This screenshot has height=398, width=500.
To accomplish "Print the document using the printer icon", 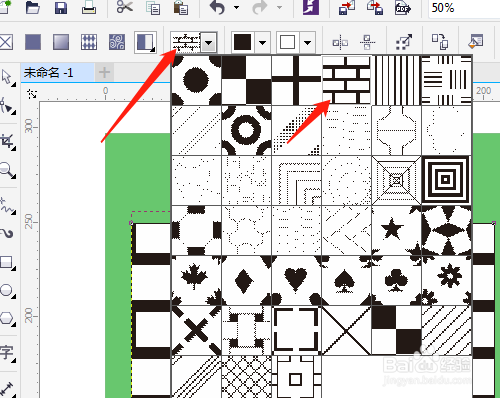I will 89,7.
